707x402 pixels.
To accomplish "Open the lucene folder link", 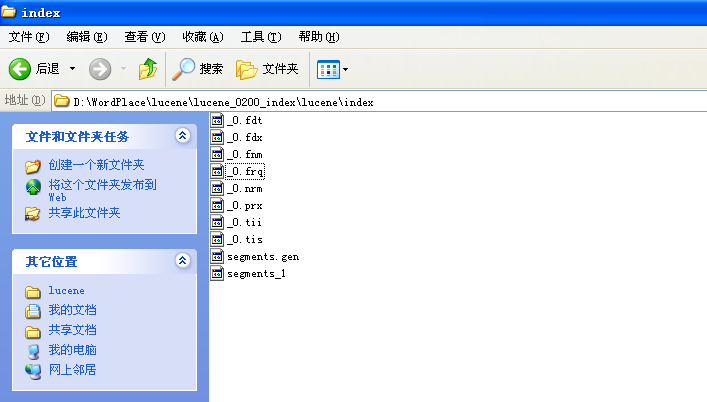I will click(x=66, y=291).
